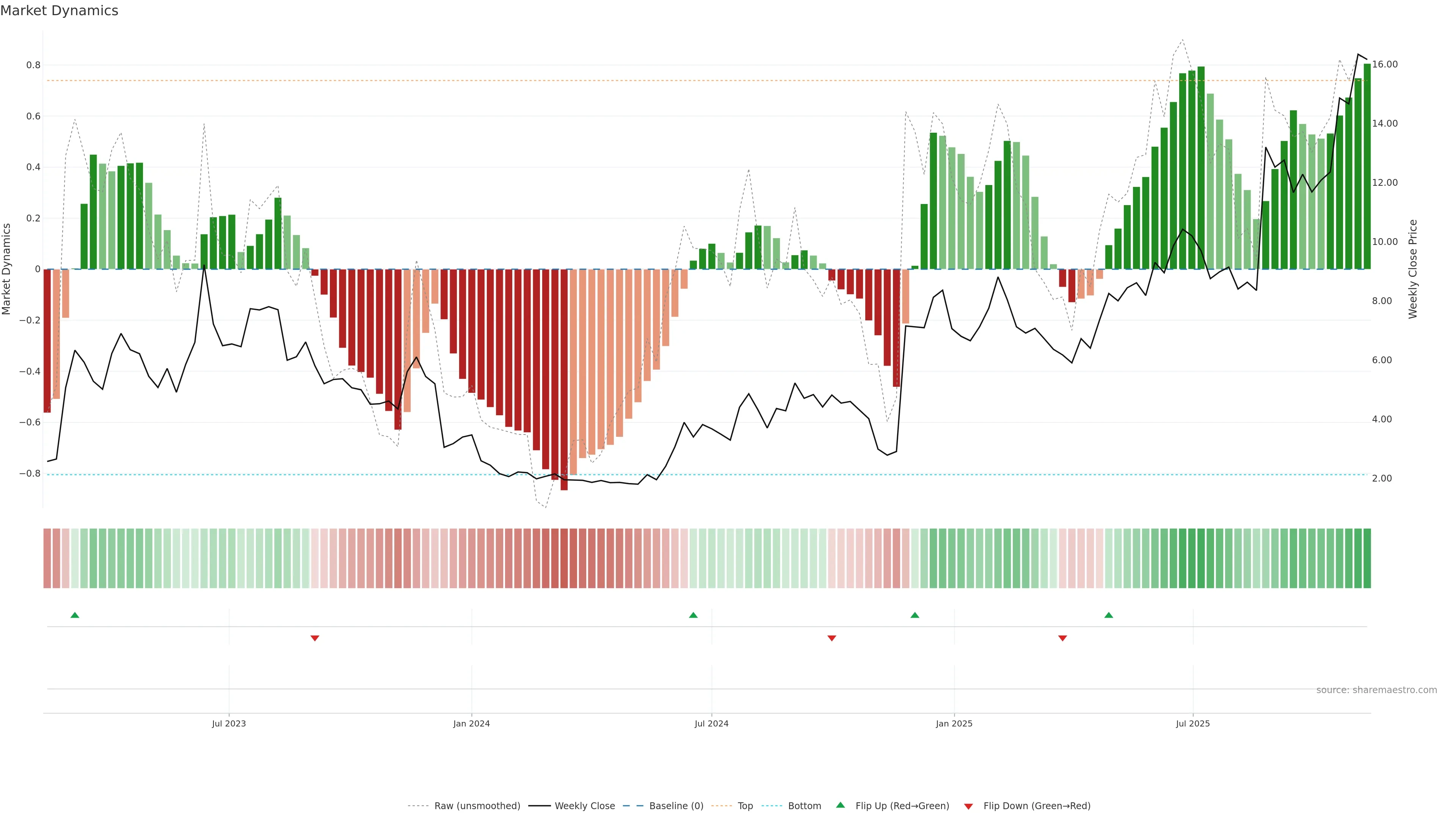Toggle the Baseline (0) legend entry

pyautogui.click(x=676, y=806)
